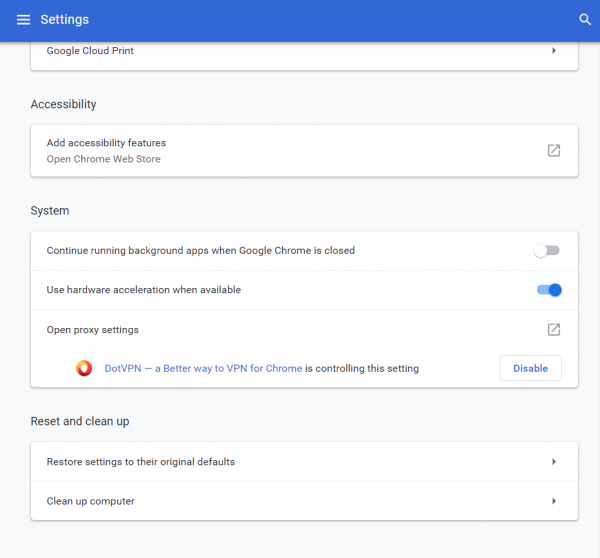Click external link icon for proxy settings
The height and width of the screenshot is (558, 600).
(553, 329)
